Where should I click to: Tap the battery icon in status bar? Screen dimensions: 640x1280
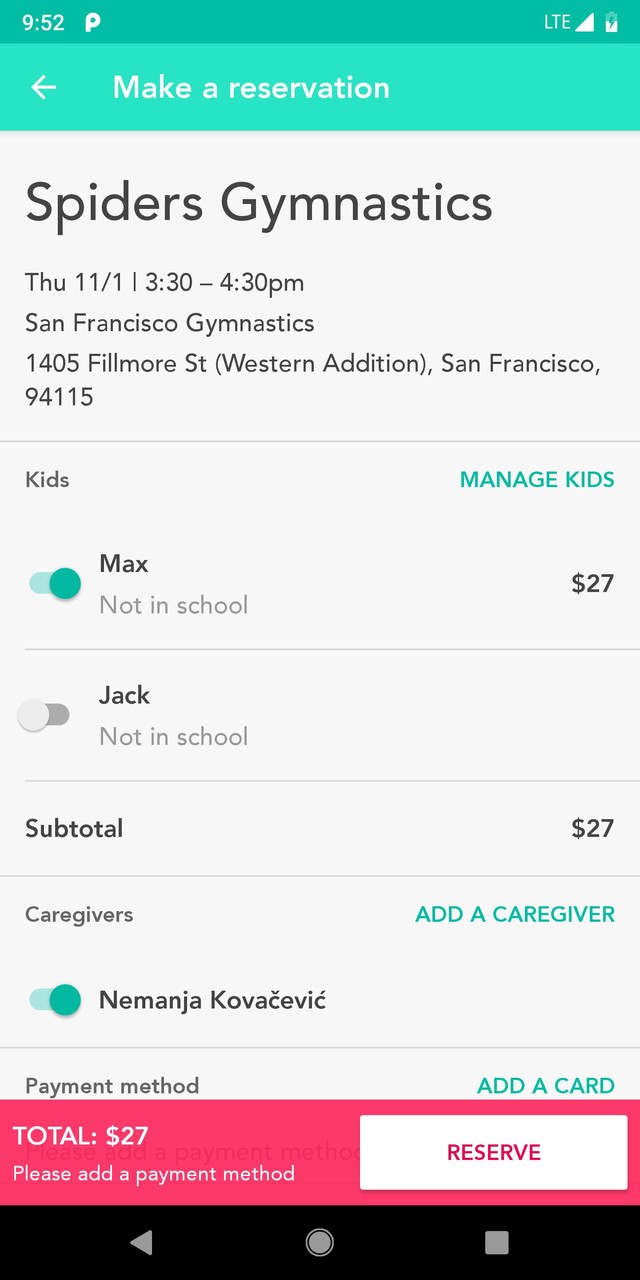(x=611, y=22)
